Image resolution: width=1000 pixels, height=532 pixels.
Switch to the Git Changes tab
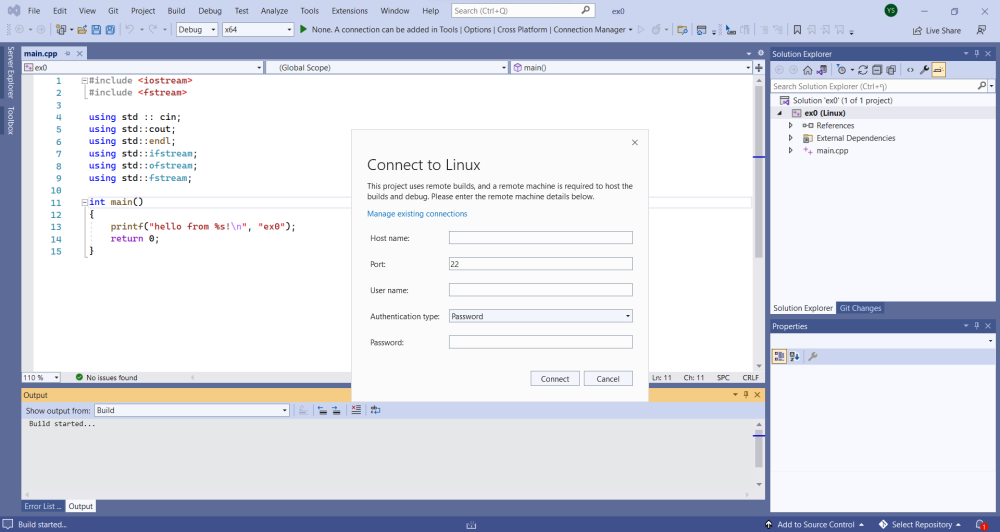tap(860, 308)
